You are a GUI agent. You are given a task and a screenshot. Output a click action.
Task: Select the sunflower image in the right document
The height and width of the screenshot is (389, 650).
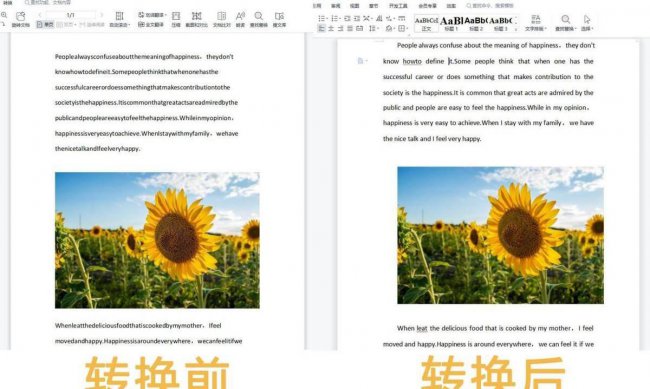(x=500, y=235)
